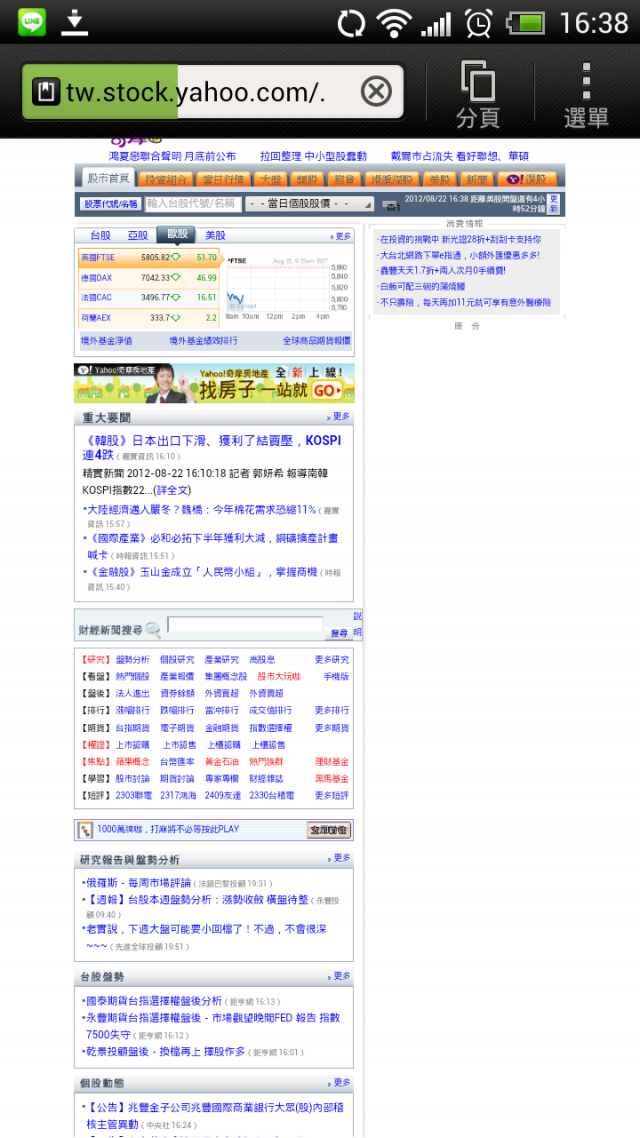Open the 類股 tab

click(308, 179)
